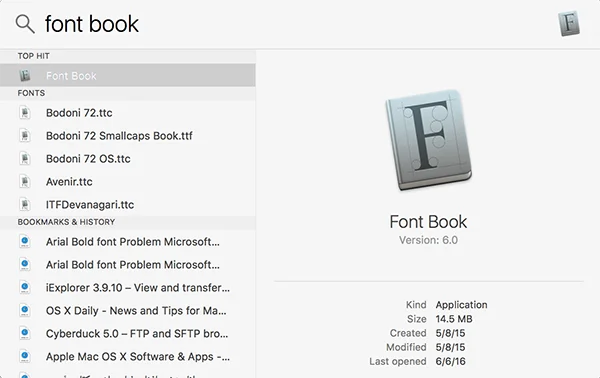This screenshot has width=600, height=378.
Task: Click the large Font Book preview icon
Action: [x=429, y=140]
